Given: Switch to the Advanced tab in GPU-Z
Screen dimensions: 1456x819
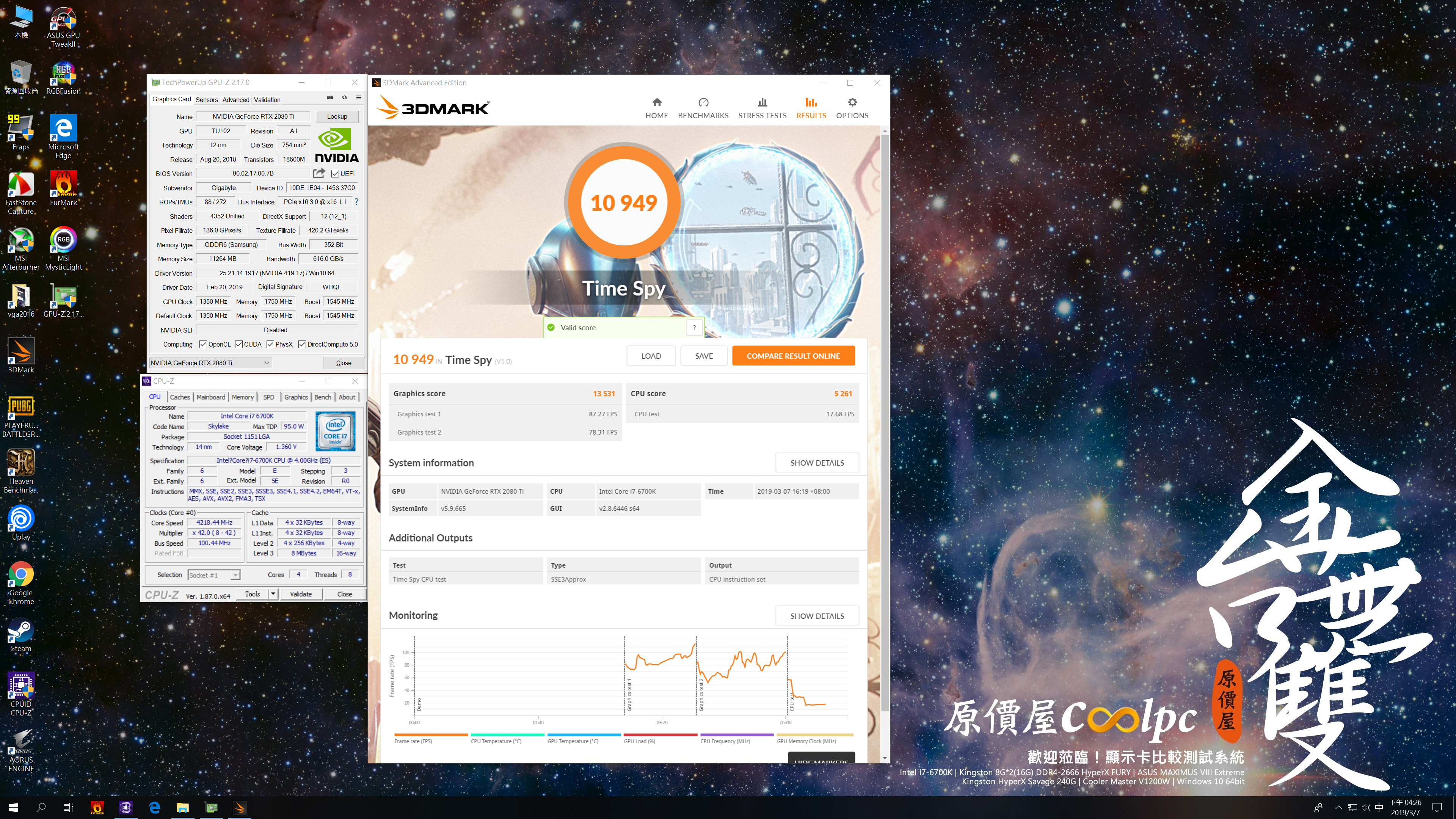Looking at the screenshot, I should (x=236, y=99).
